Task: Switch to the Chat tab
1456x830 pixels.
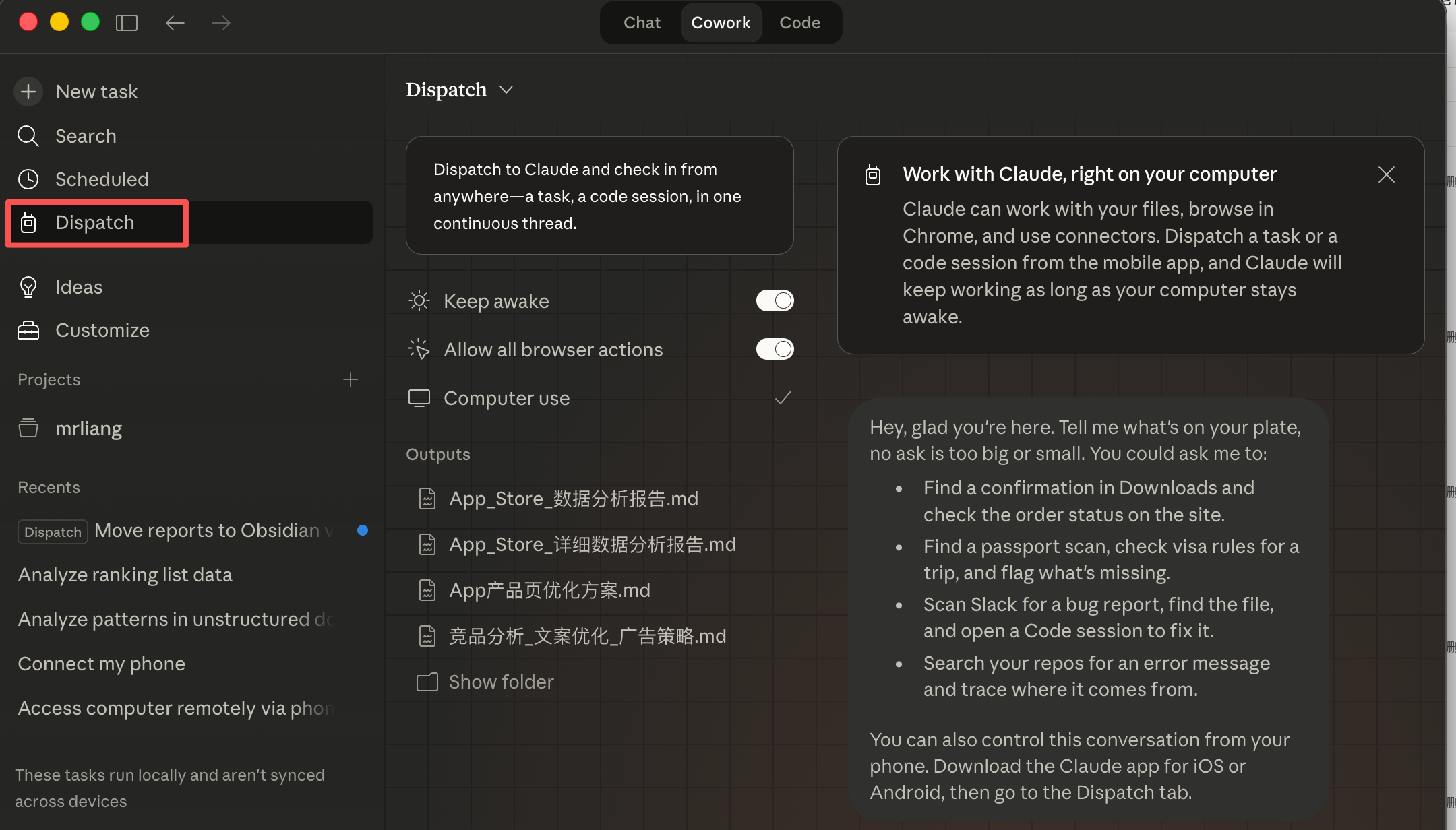Action: click(x=641, y=23)
